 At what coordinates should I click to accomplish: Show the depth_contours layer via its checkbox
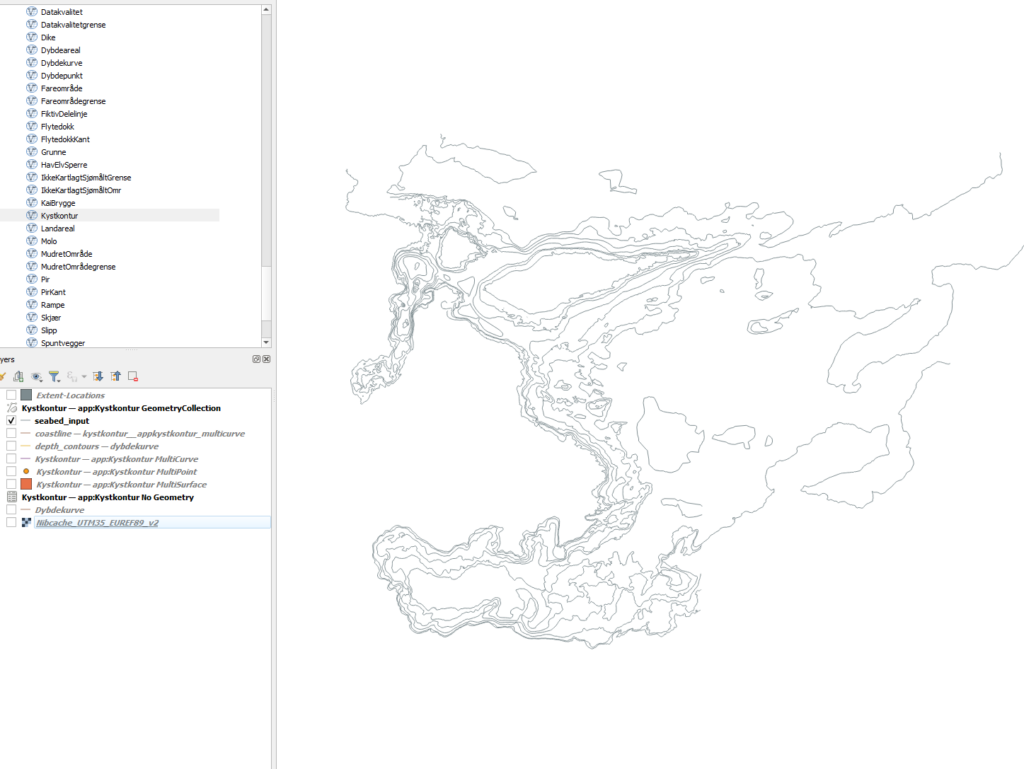pos(11,446)
